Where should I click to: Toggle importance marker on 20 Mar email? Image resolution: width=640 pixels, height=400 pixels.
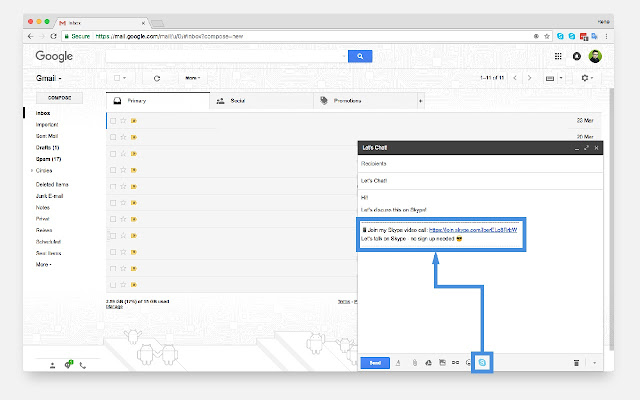tap(133, 137)
